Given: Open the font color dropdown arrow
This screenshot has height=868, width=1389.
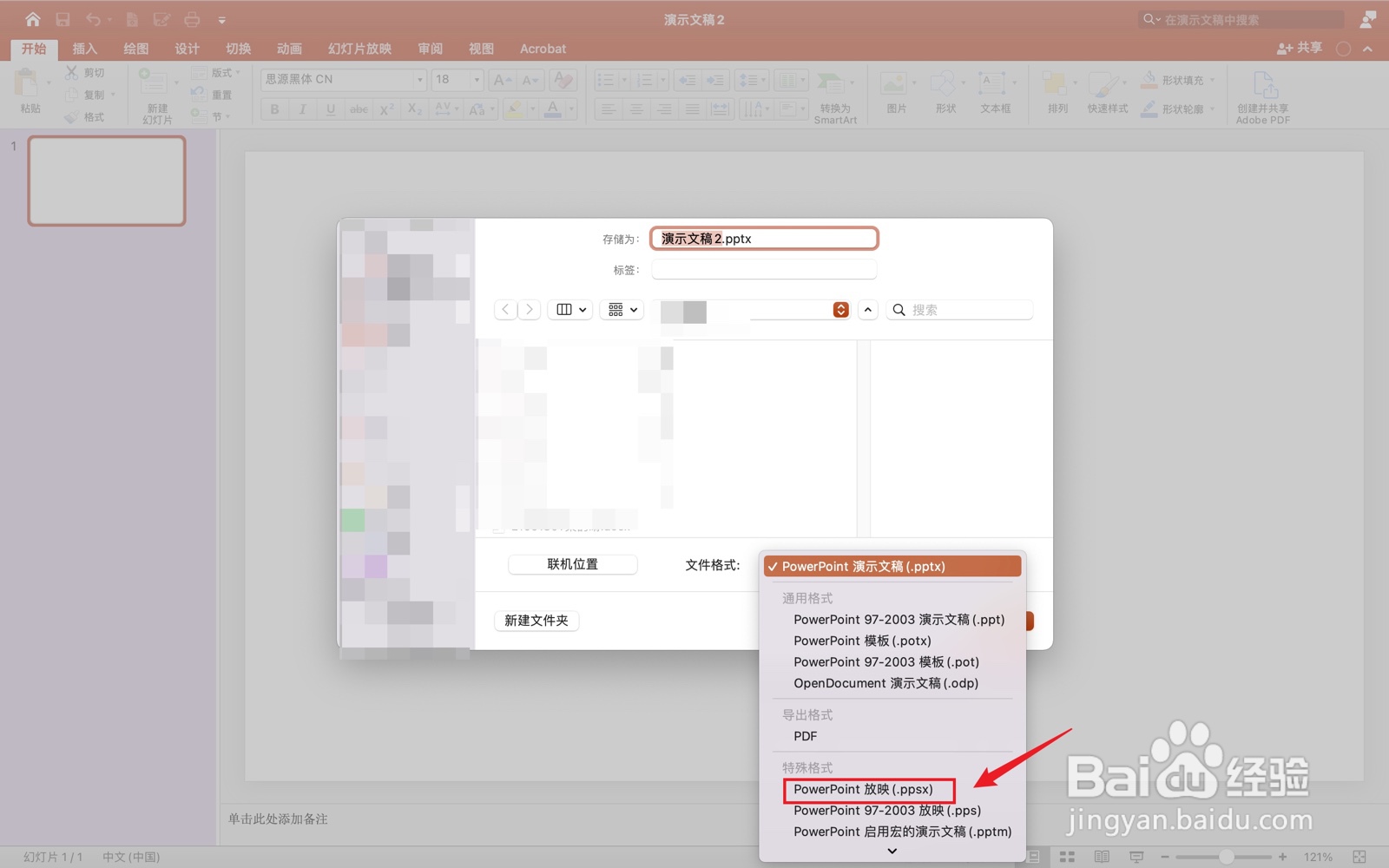Looking at the screenshot, I should tap(571, 109).
